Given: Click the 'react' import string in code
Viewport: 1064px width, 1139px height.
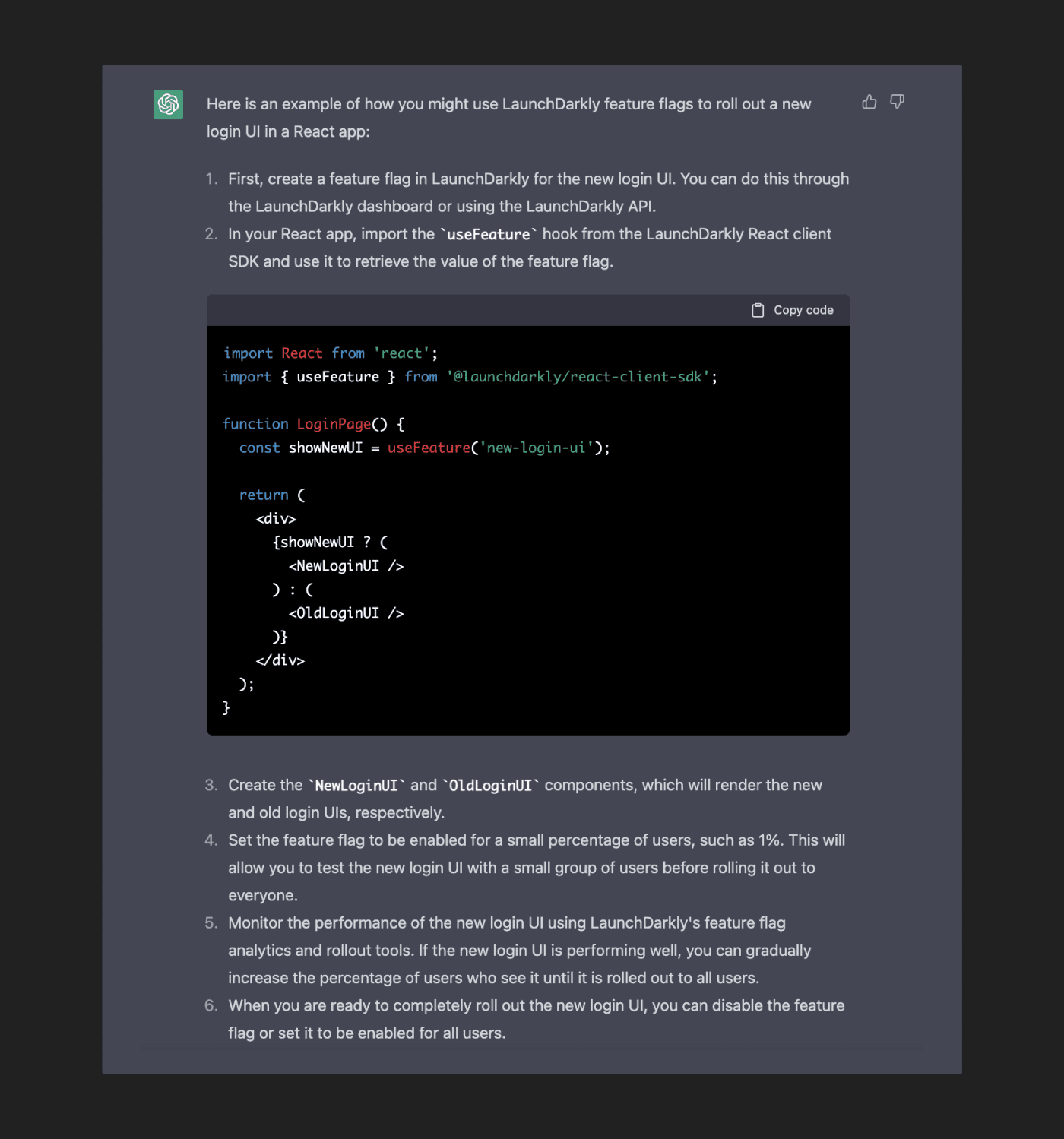Looking at the screenshot, I should (x=402, y=353).
